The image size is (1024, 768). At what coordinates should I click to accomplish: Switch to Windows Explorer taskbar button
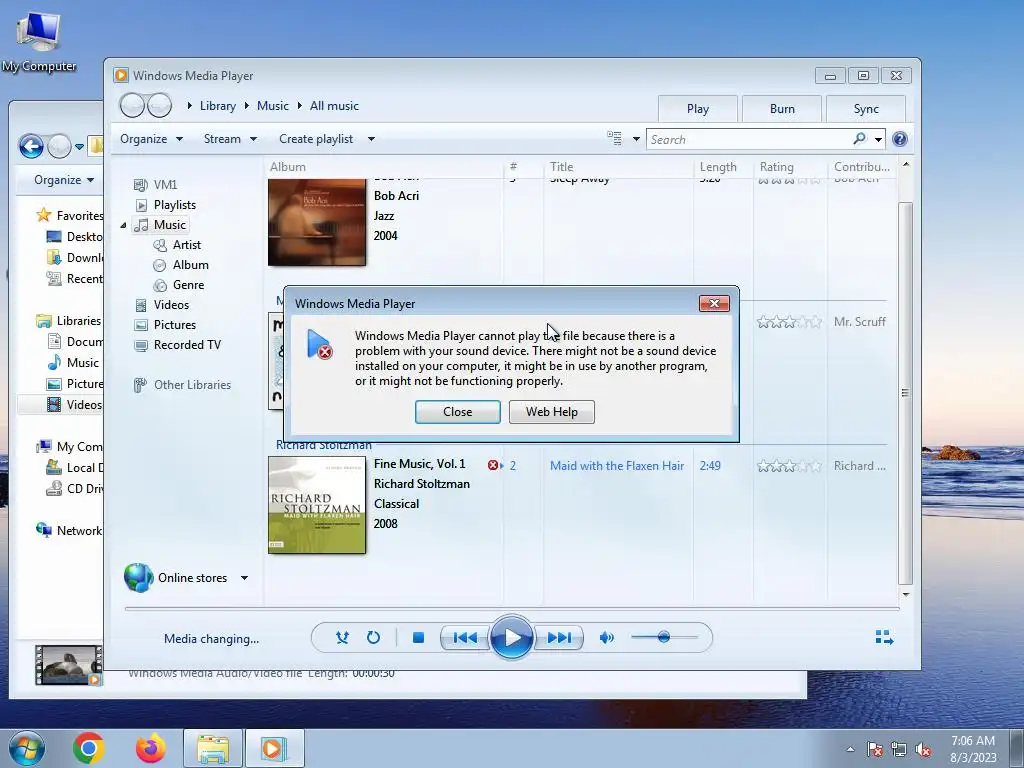tap(213, 748)
